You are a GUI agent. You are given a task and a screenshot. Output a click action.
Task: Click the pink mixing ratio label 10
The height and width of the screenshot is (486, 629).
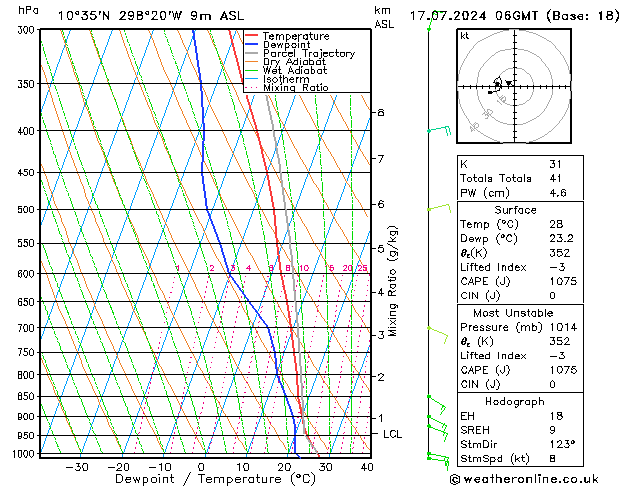click(x=304, y=268)
